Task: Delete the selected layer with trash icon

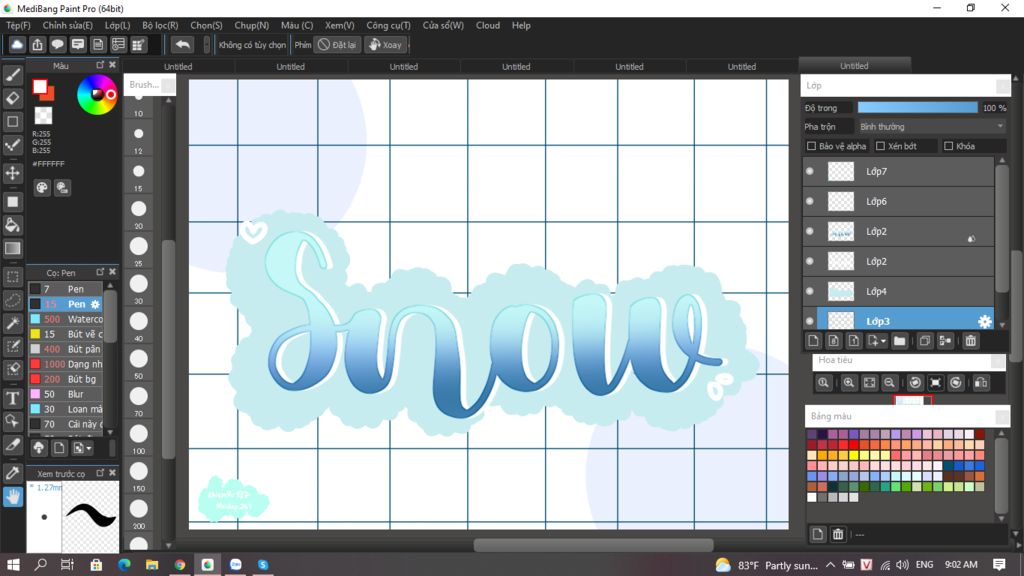Action: click(x=970, y=341)
